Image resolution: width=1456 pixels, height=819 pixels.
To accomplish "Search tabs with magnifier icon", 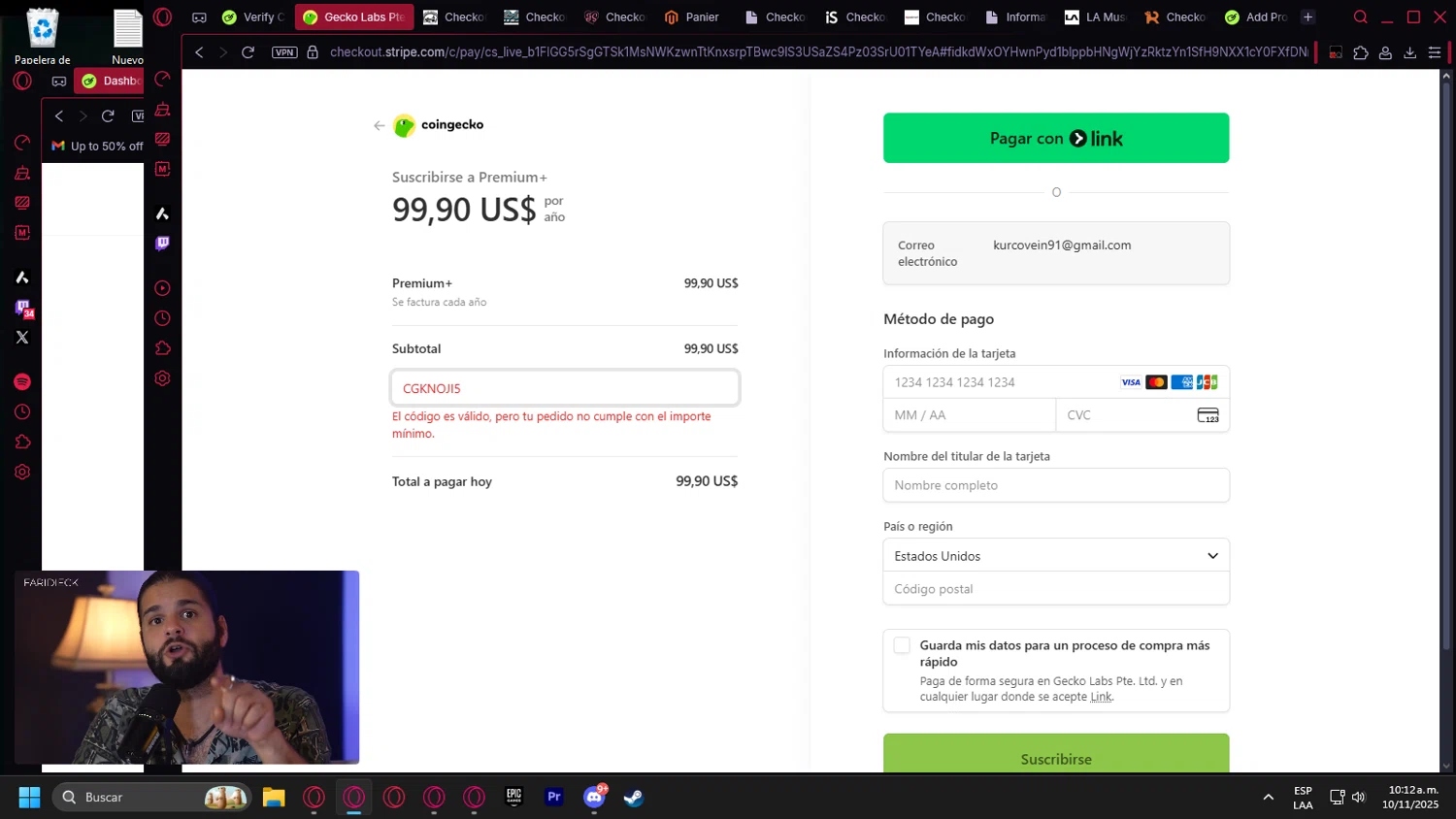I will (1360, 16).
